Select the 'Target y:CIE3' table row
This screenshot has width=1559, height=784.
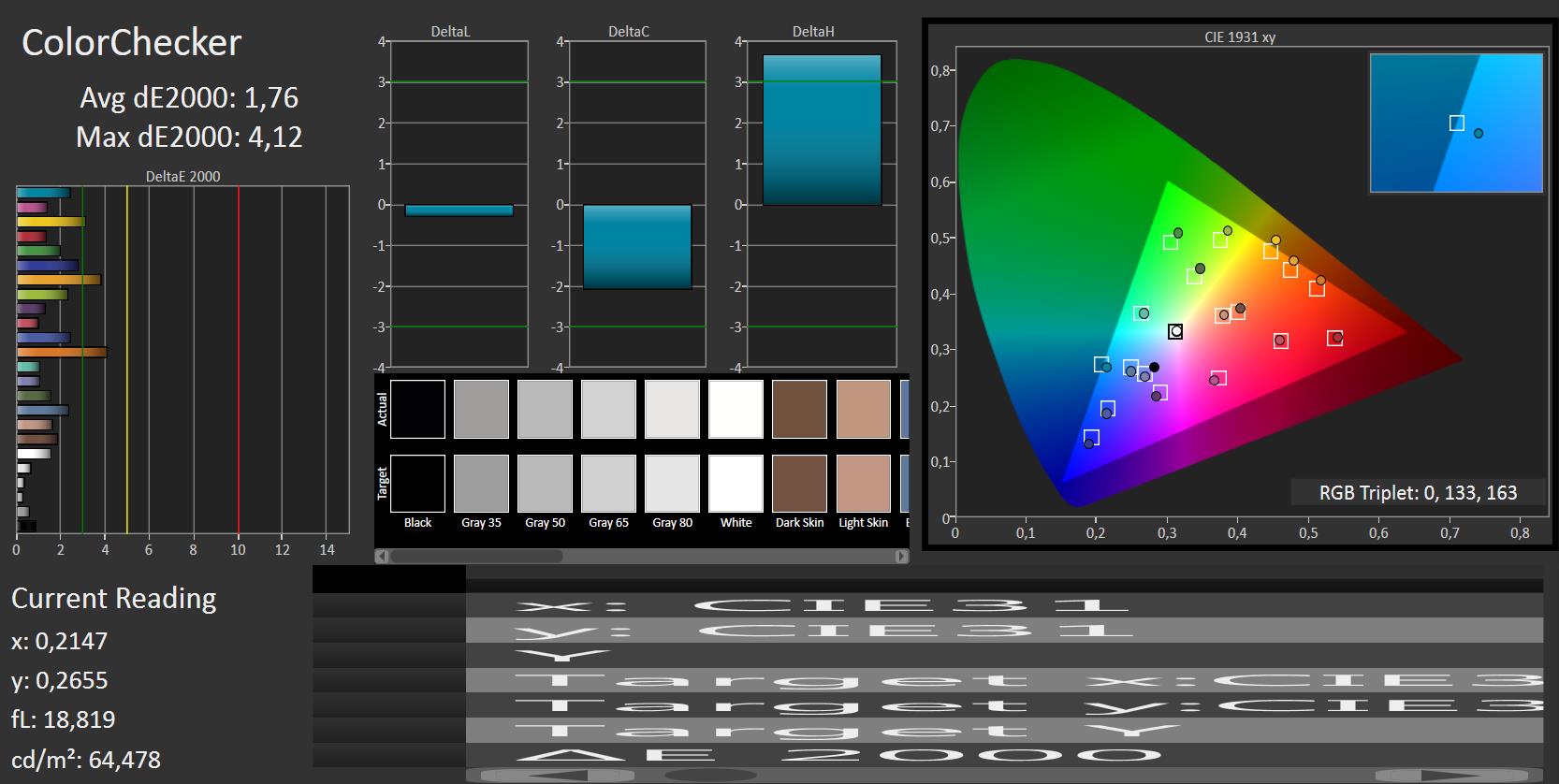tap(927, 705)
